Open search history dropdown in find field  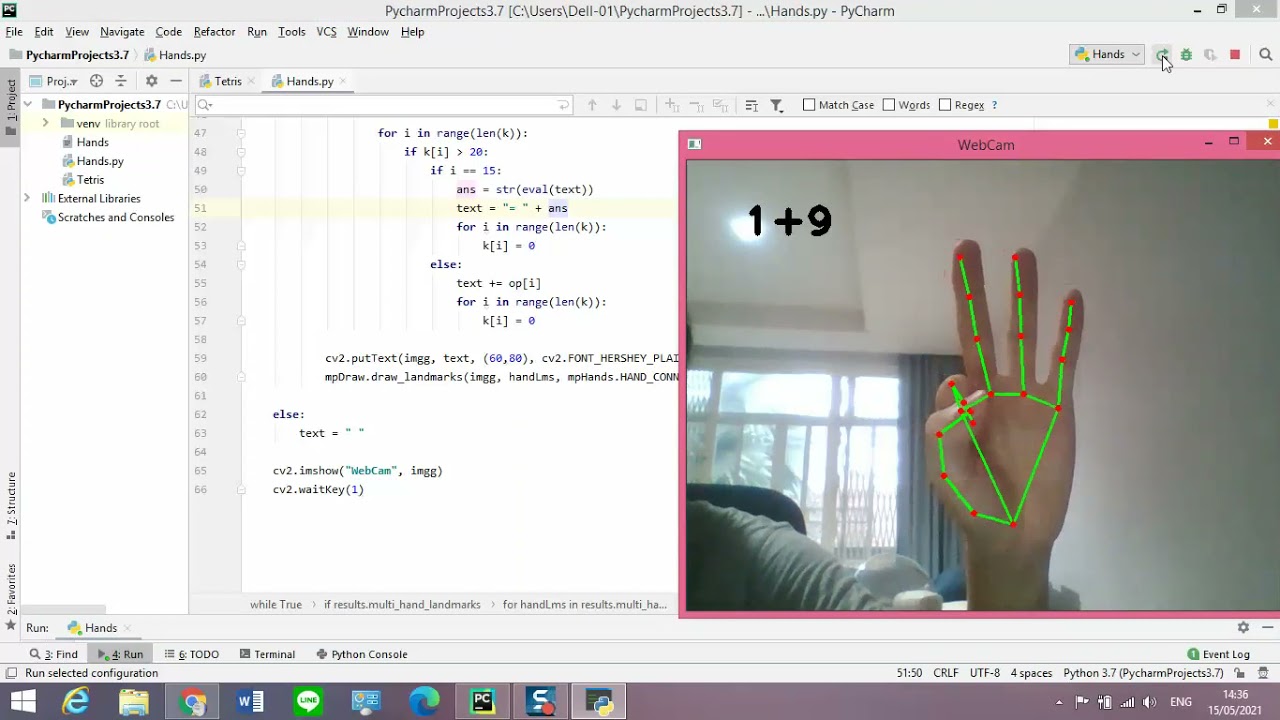tap(205, 105)
